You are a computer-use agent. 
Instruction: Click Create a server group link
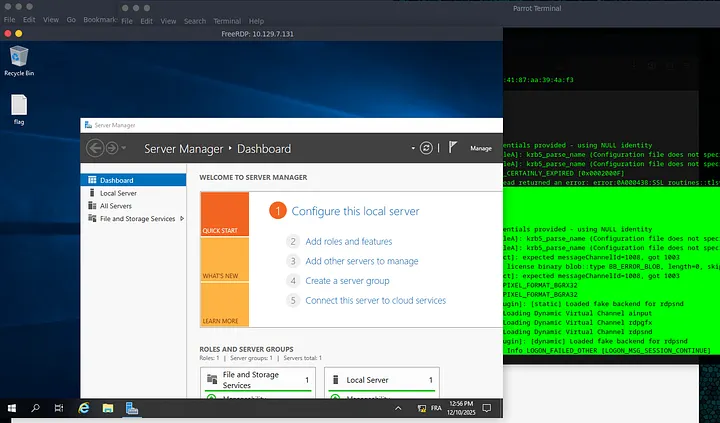click(x=347, y=281)
